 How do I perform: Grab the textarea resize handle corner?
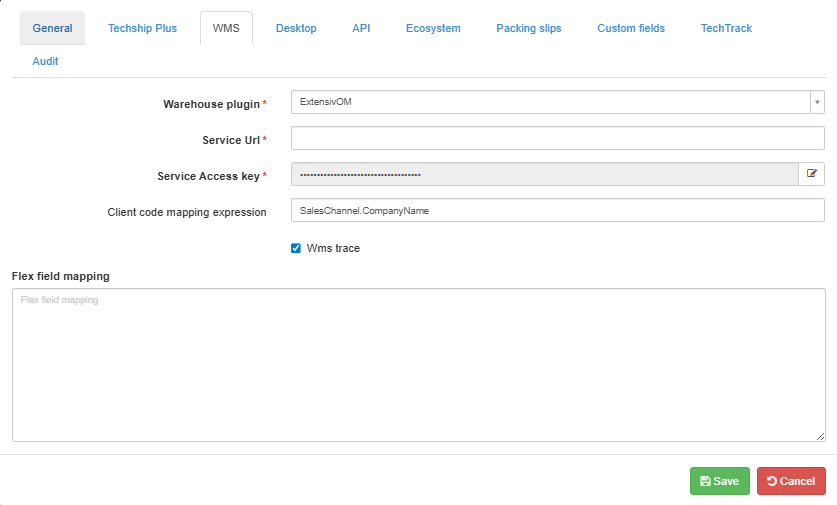coord(820,437)
